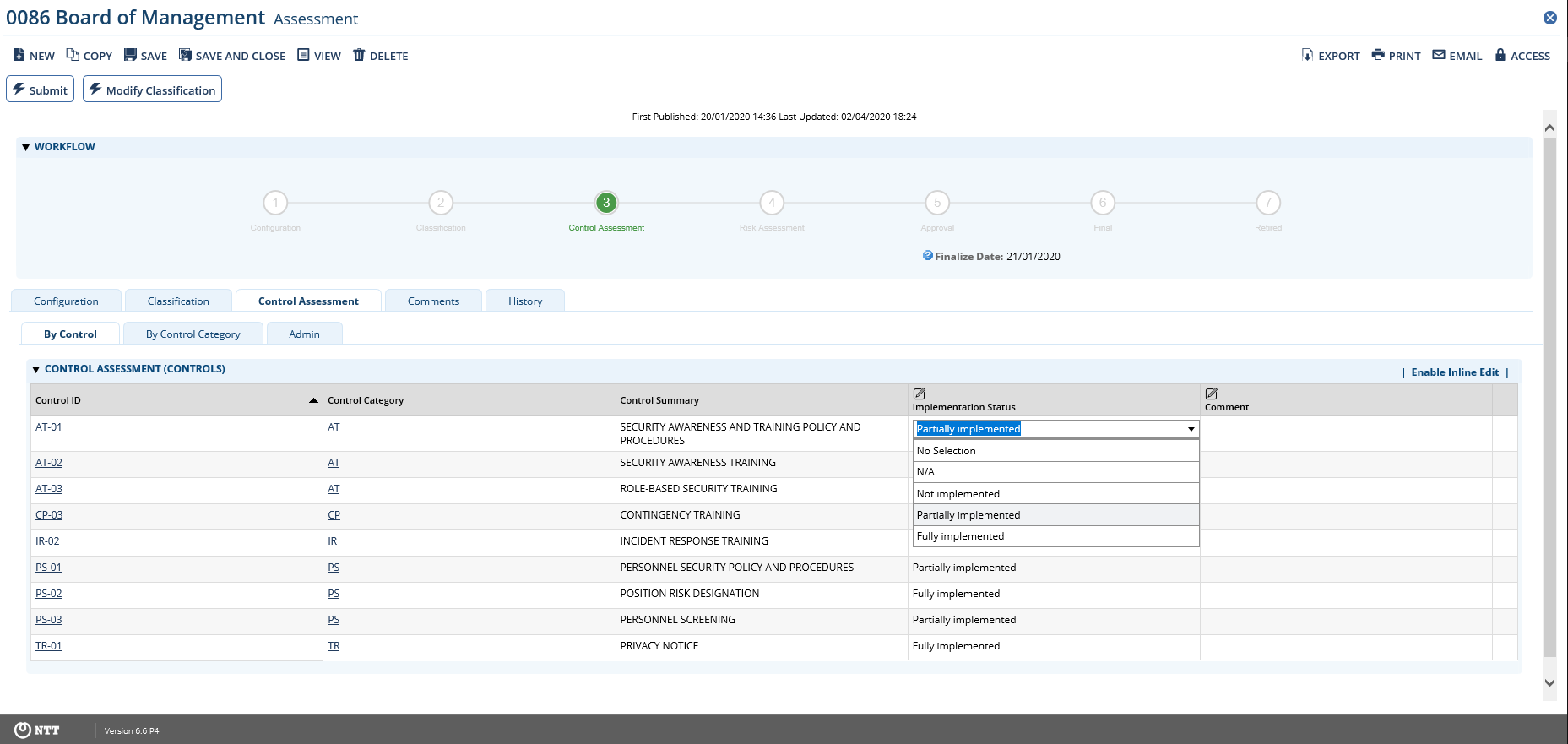The width and height of the screenshot is (1568, 744).
Task: Switch to the Comments tab
Action: pyautogui.click(x=433, y=301)
